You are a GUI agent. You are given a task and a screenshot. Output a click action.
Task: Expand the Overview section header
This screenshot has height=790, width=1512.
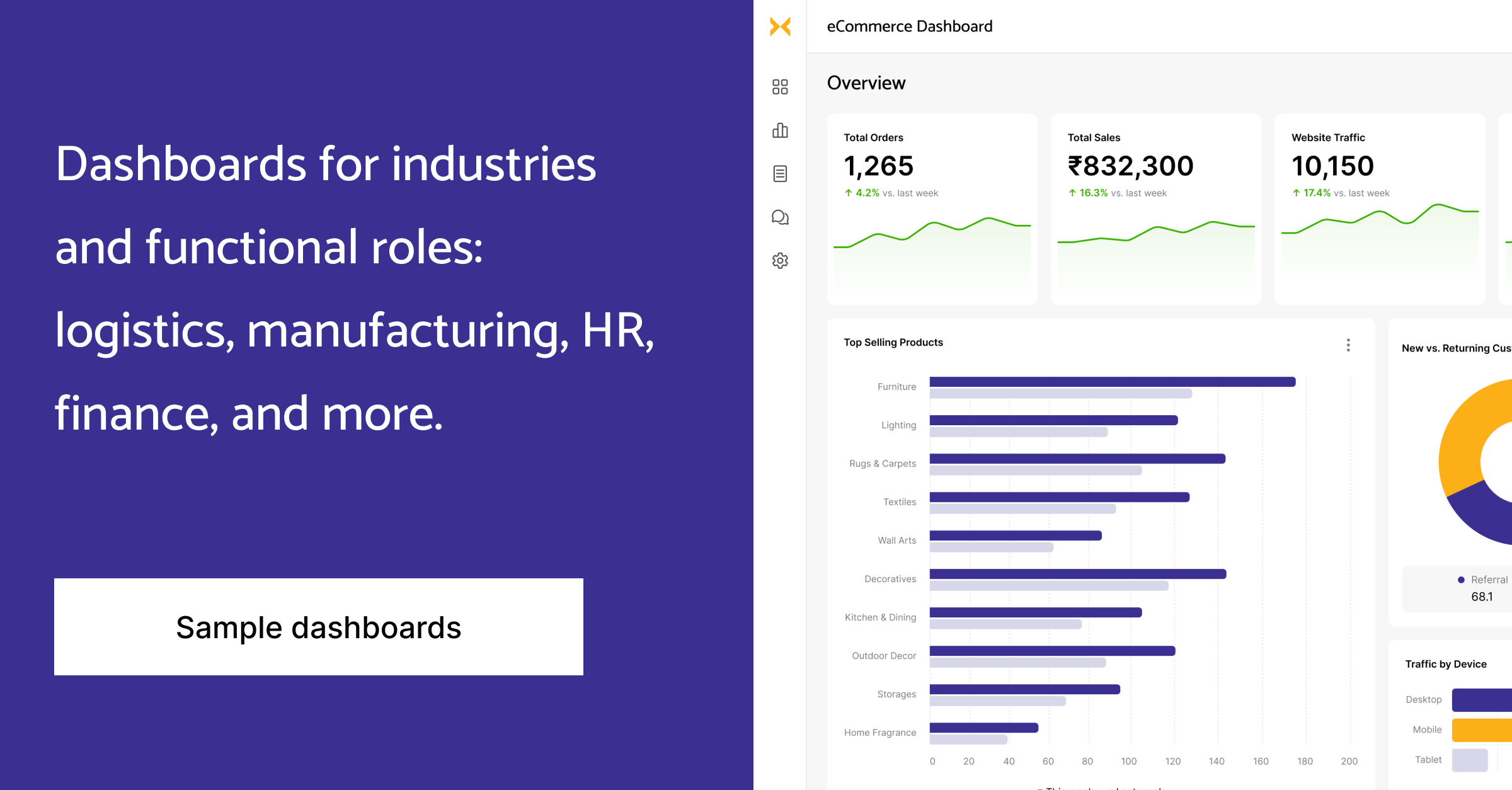click(867, 83)
